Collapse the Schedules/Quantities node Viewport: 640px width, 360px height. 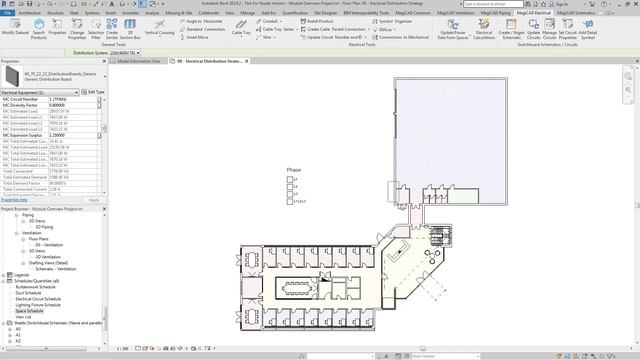tap(4, 281)
